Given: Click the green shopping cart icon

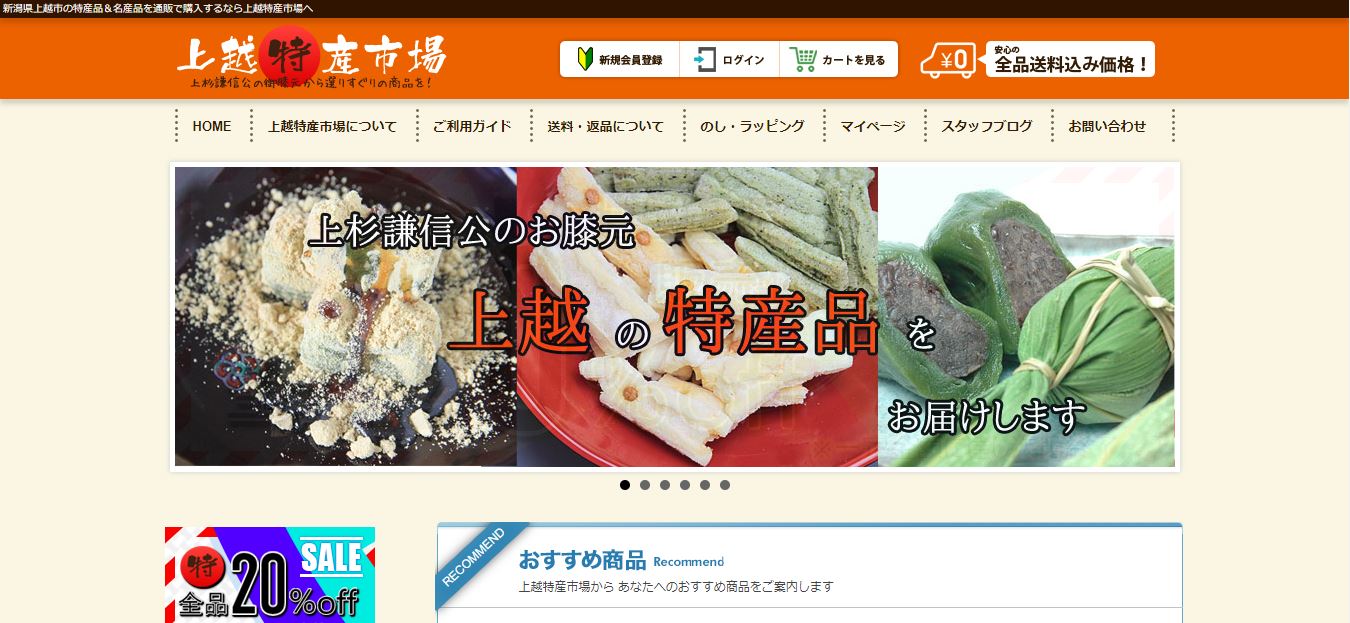Looking at the screenshot, I should [x=802, y=60].
